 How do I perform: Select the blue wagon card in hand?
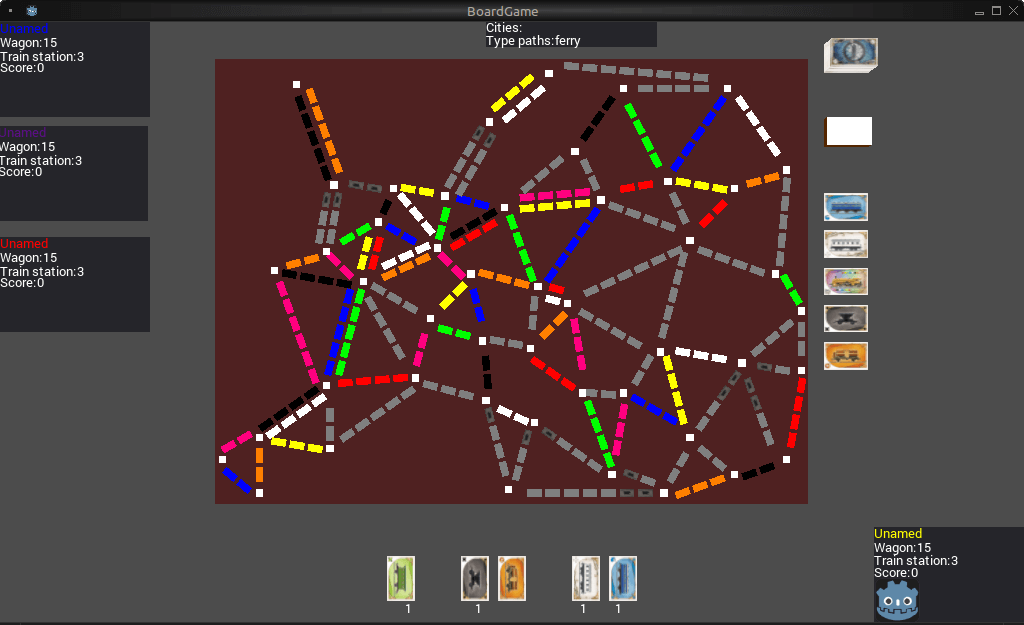[x=622, y=578]
